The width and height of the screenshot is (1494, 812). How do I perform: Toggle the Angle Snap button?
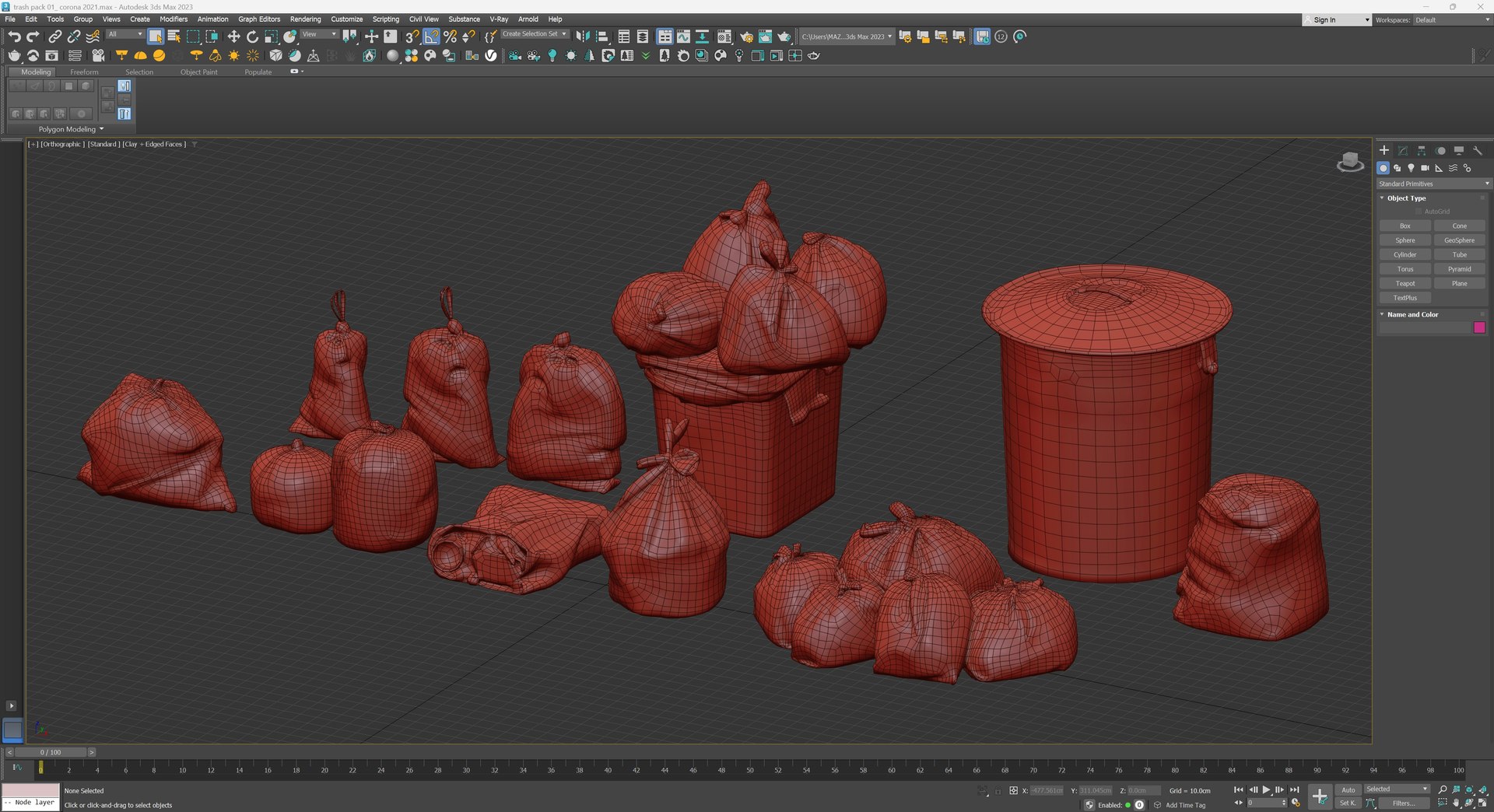[x=431, y=37]
